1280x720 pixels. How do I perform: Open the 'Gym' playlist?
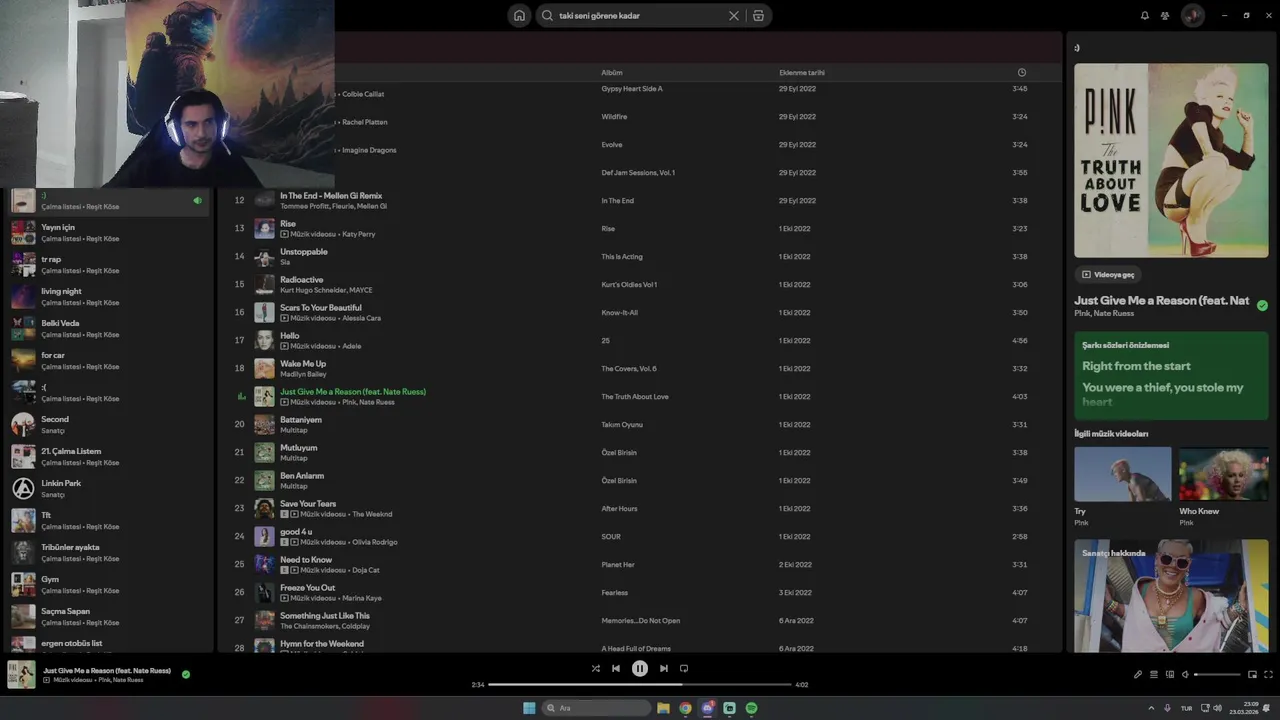[110, 584]
